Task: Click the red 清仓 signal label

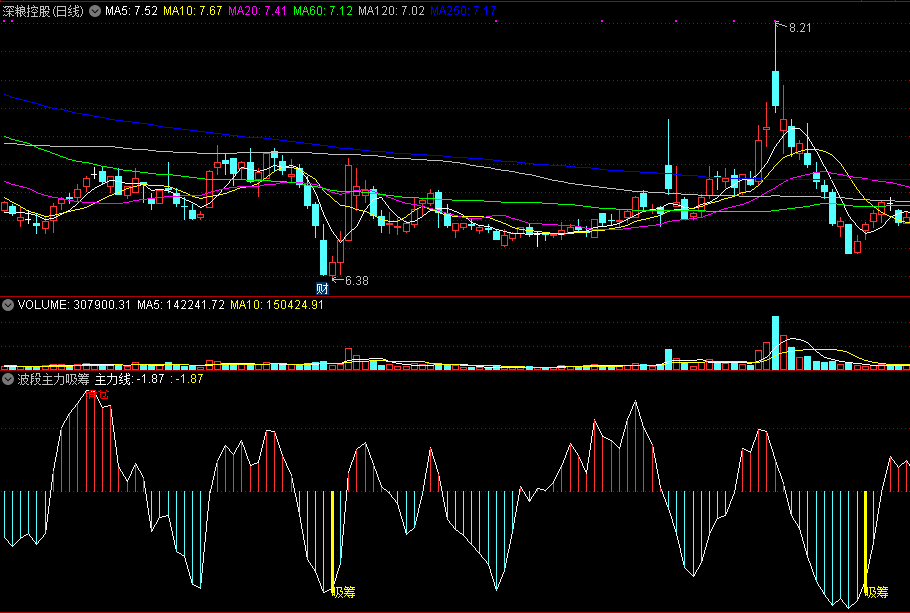Action: click(97, 395)
